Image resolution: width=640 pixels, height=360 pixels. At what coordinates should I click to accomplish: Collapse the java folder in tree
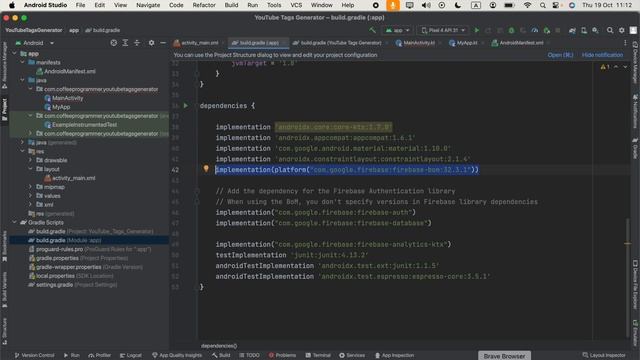(x=22, y=80)
